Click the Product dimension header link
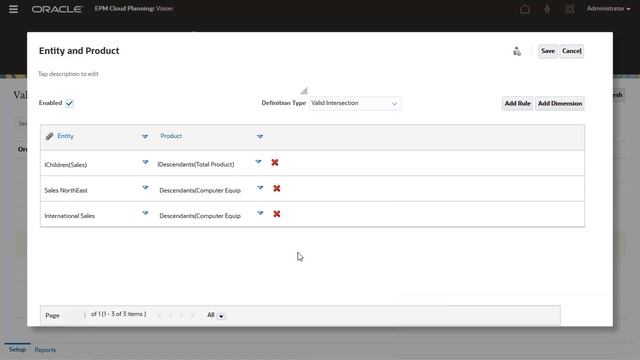The height and width of the screenshot is (360, 640). pos(171,136)
